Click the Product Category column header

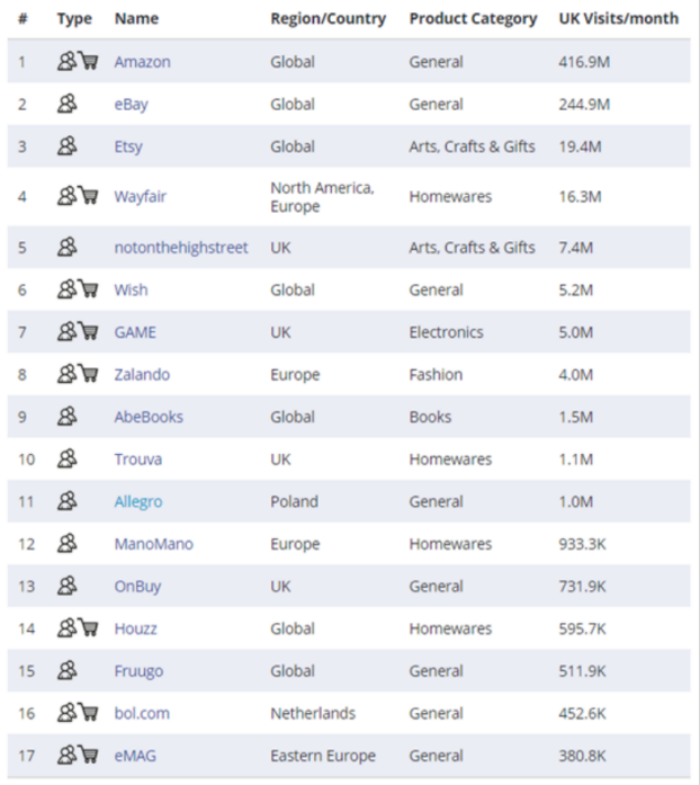473,19
